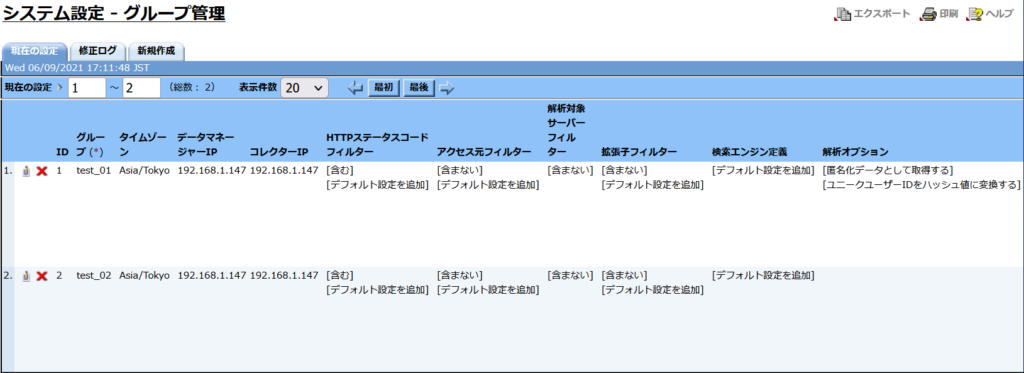1024x373 pixels.
Task: Click the 最初 button
Action: click(385, 88)
